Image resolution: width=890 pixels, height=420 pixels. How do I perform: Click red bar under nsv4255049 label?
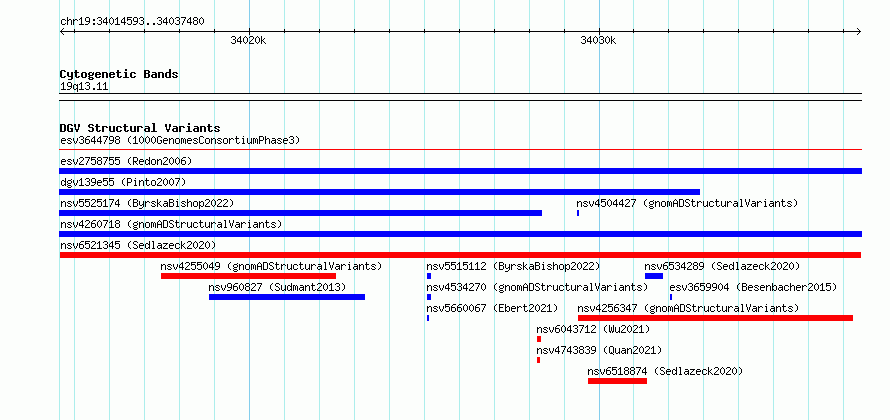point(248,276)
